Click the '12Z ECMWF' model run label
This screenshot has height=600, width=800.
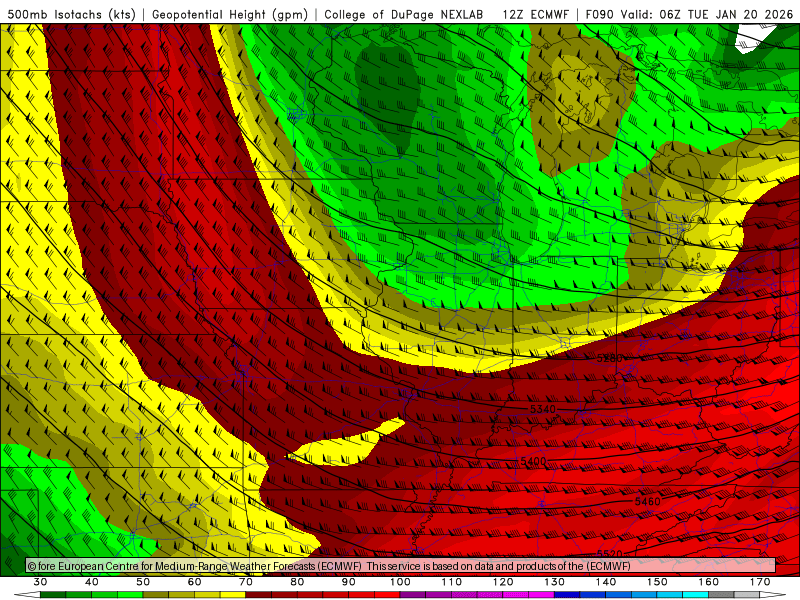535,14
